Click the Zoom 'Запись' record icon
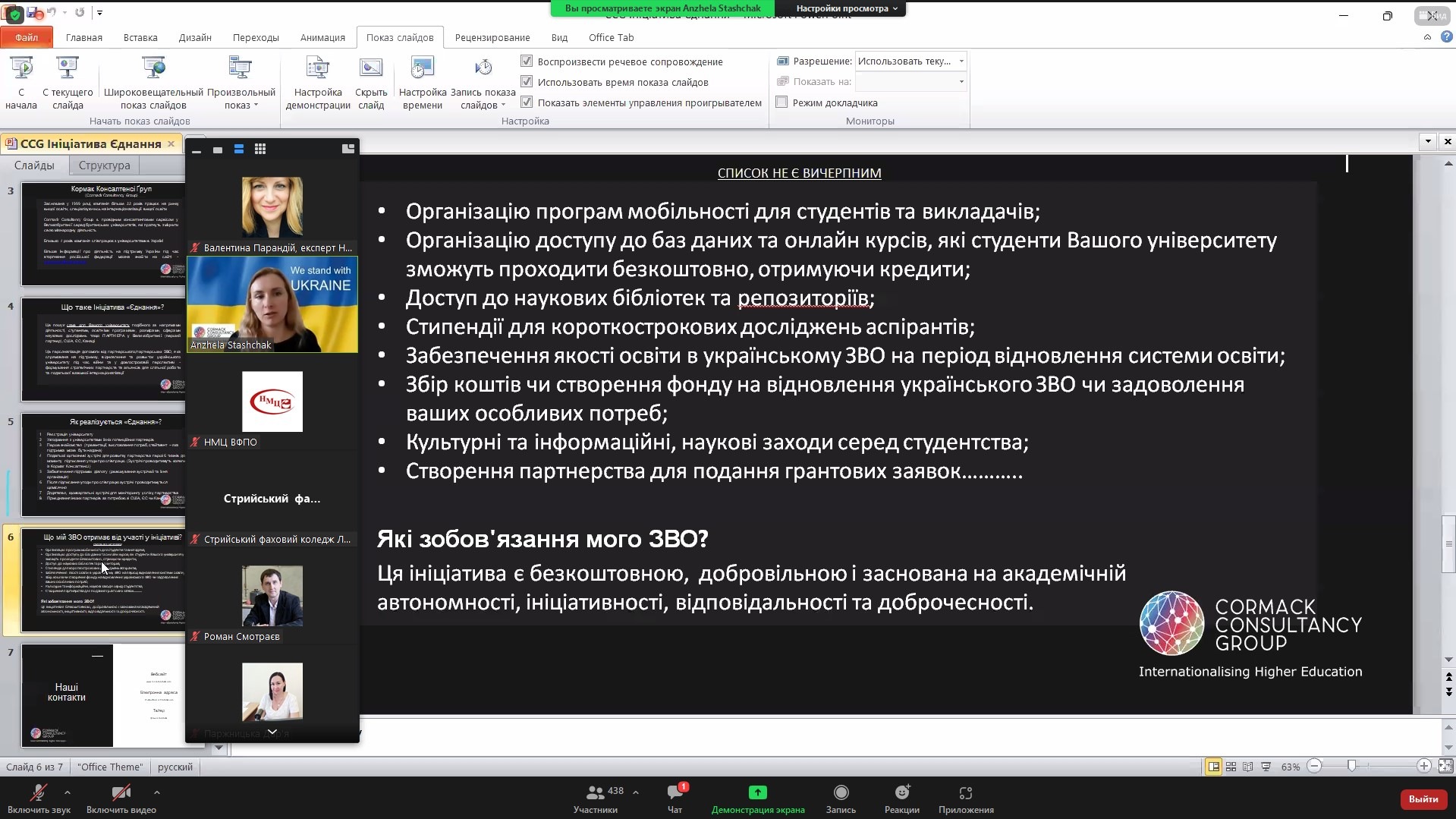Image resolution: width=1456 pixels, height=819 pixels. tap(841, 793)
